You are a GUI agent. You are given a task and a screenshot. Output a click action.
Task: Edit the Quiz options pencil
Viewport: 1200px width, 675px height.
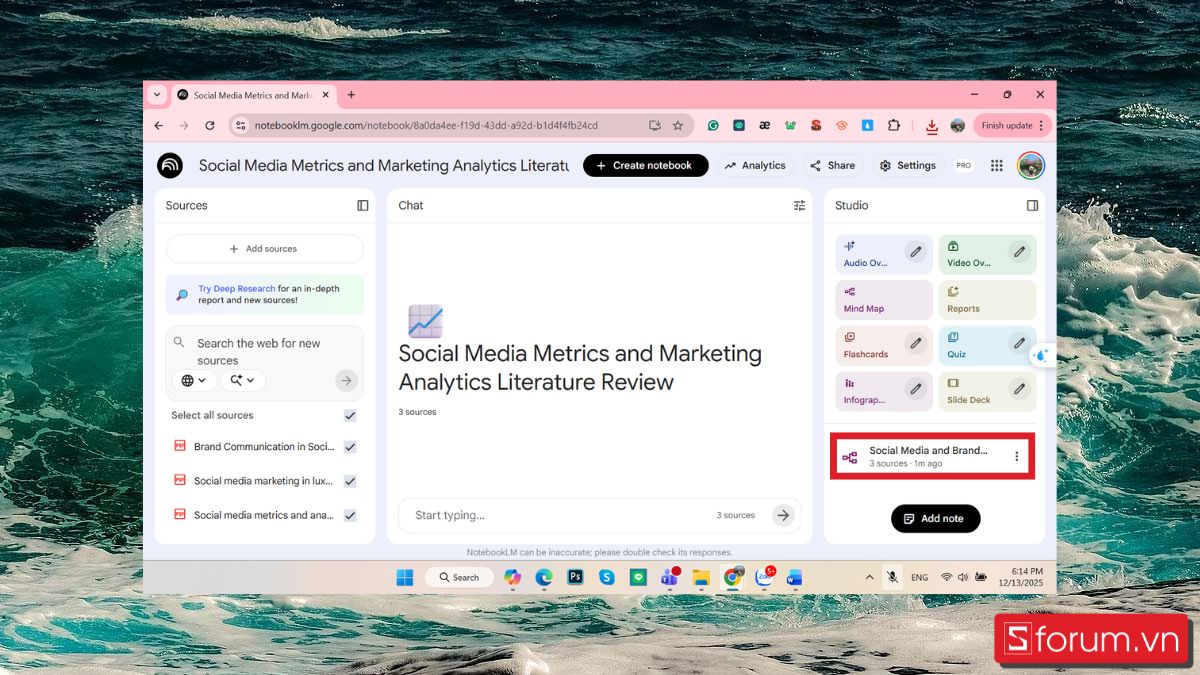tap(1019, 343)
